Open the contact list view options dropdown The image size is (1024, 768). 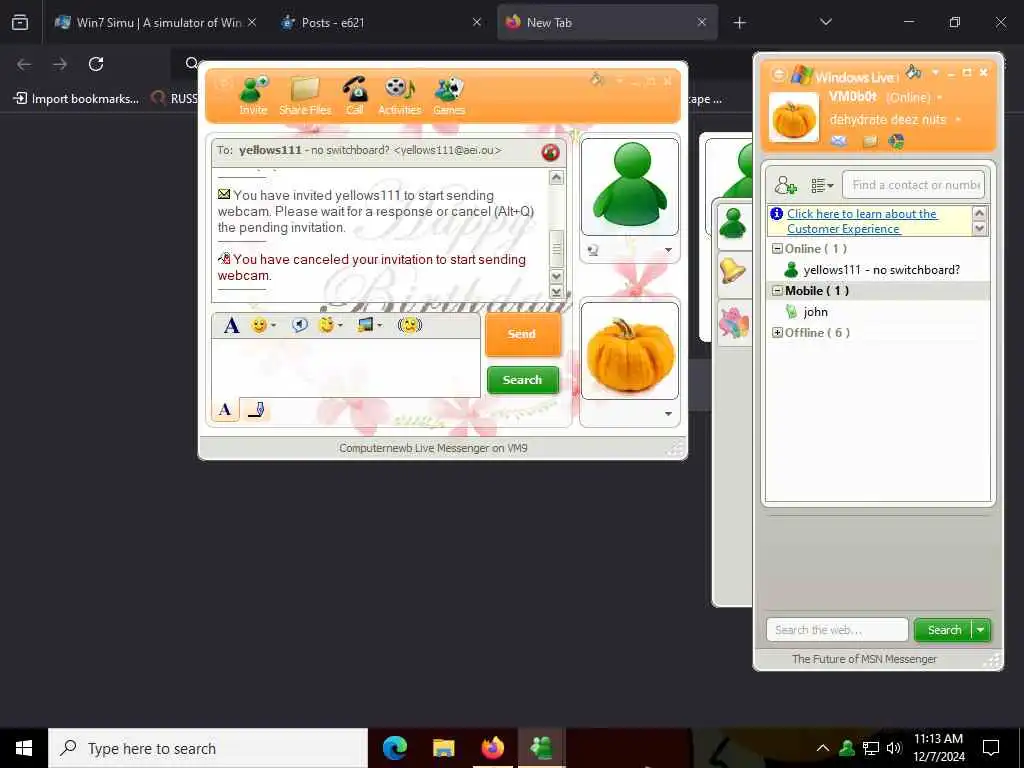822,185
